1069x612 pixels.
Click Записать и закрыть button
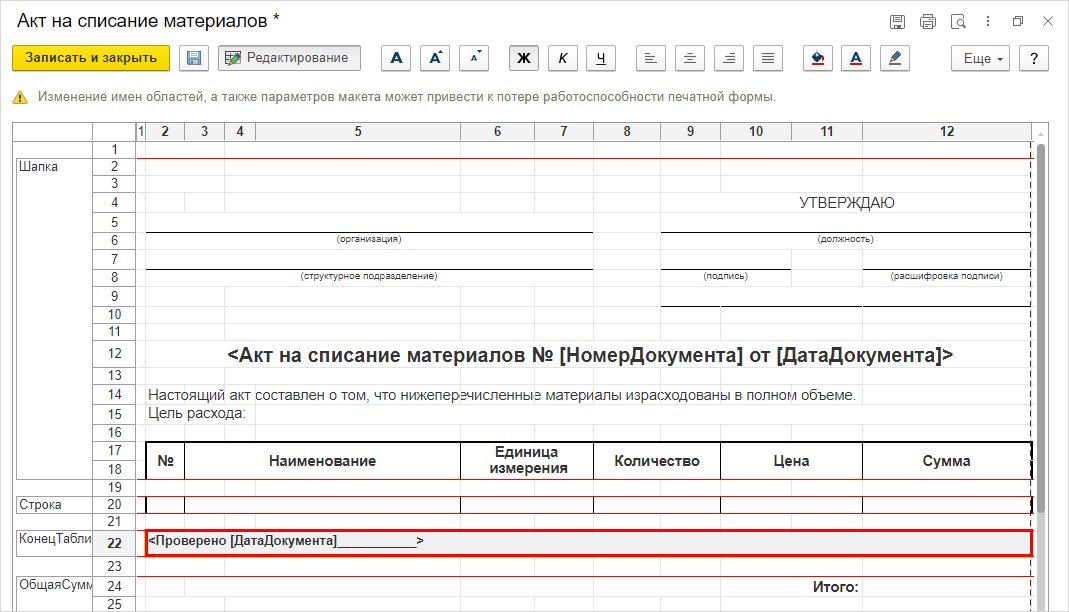coord(91,58)
